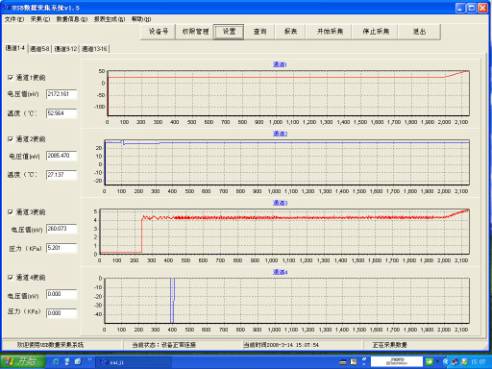492x369 pixels.
Task: Open the 帮助(H) menu
Action: (x=141, y=19)
